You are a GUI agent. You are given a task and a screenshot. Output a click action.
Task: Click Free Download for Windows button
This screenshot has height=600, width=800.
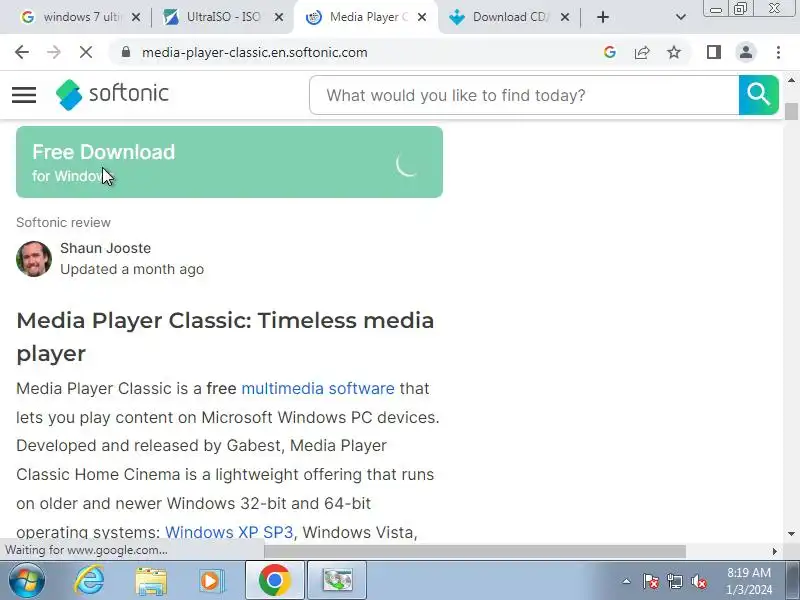pos(229,162)
